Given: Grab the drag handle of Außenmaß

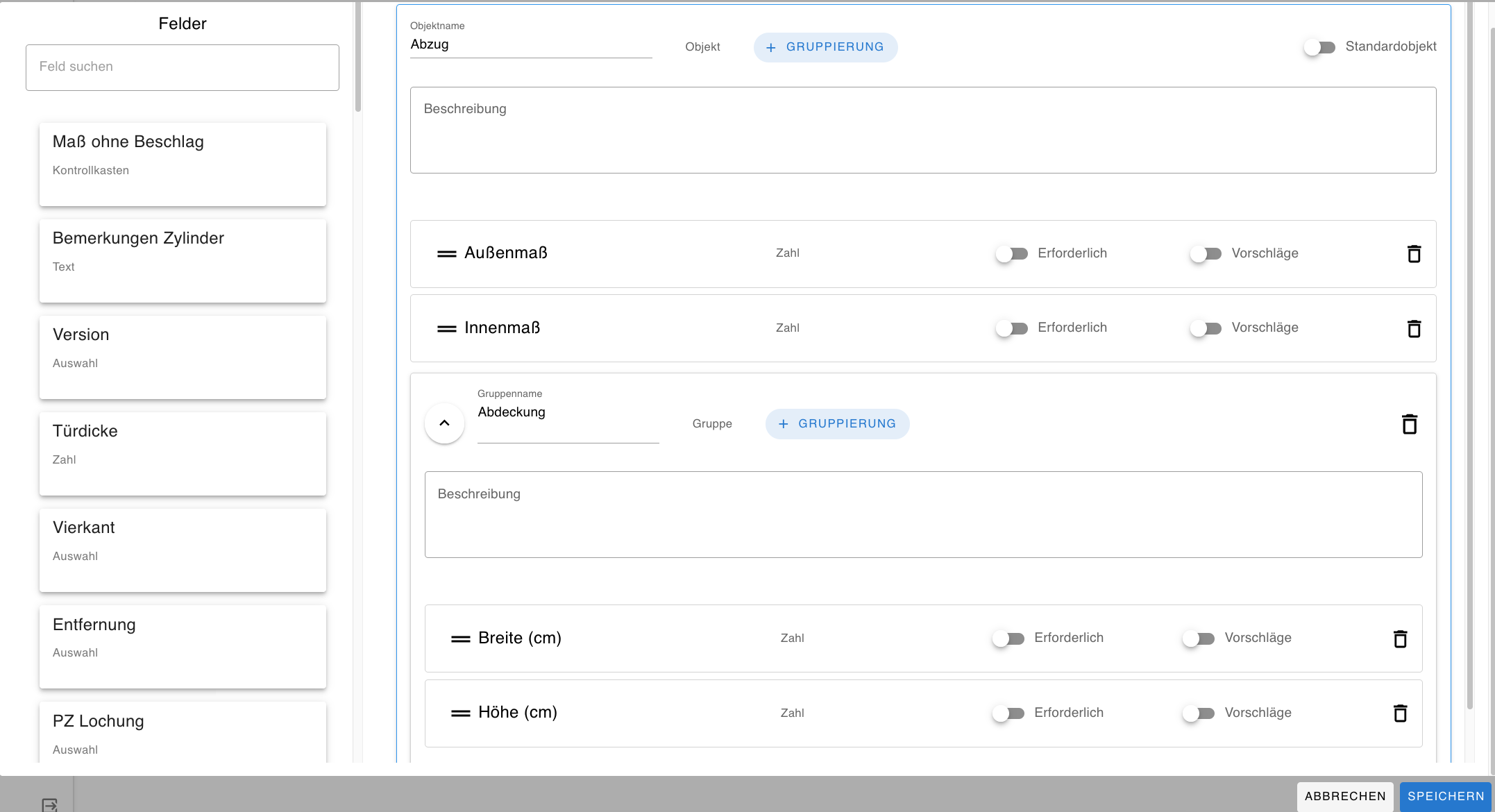Looking at the screenshot, I should coord(446,254).
